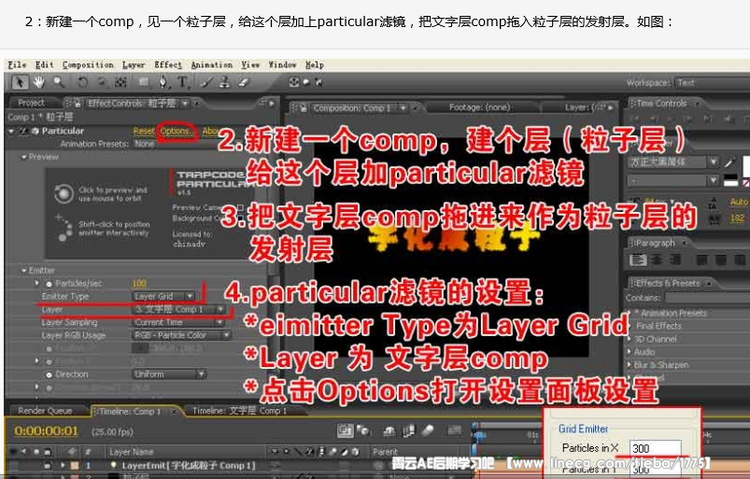
Task: Click the Options link for Particular
Action: 176,131
